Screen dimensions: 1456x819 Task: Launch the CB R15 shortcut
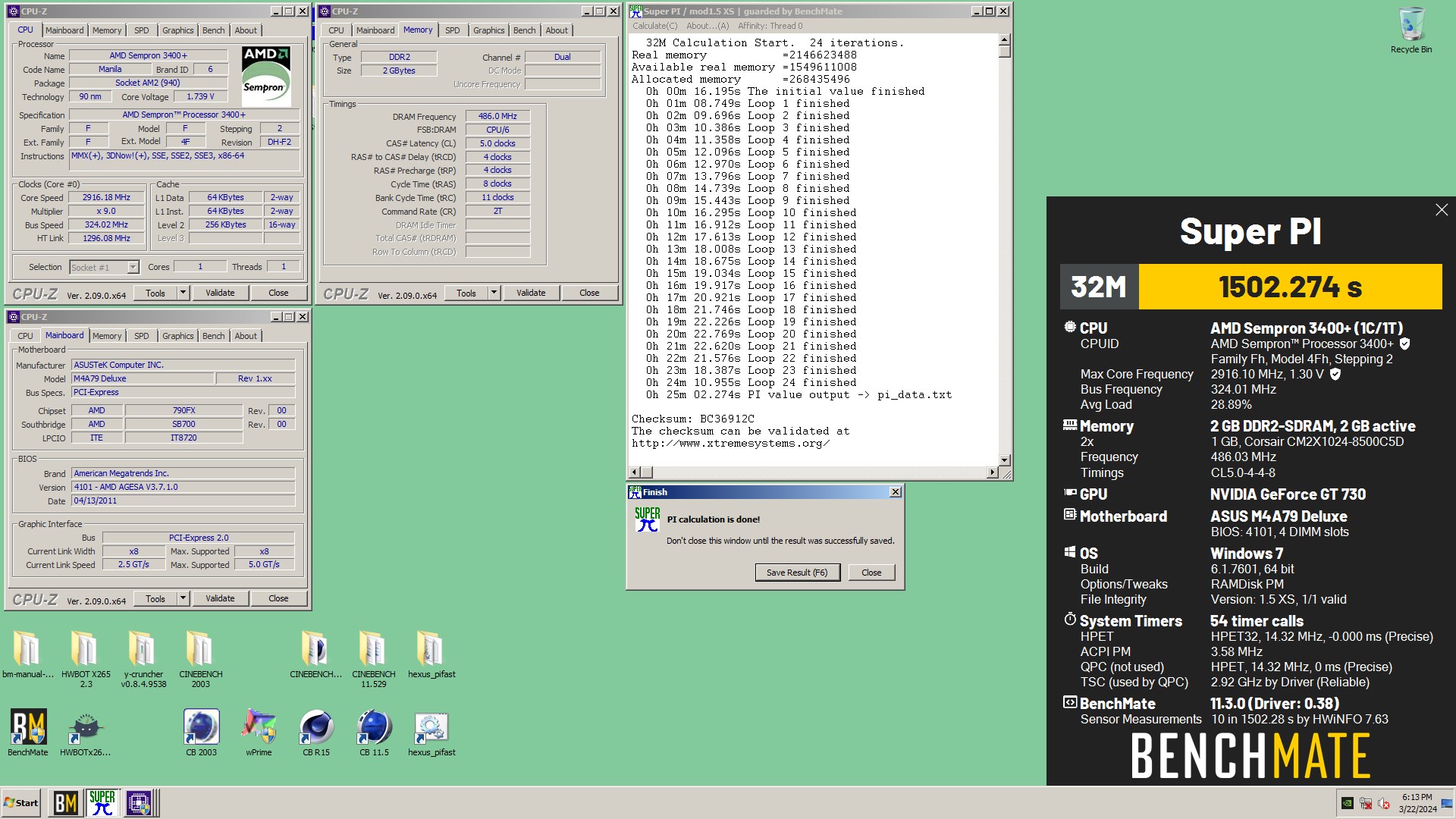pyautogui.click(x=316, y=733)
